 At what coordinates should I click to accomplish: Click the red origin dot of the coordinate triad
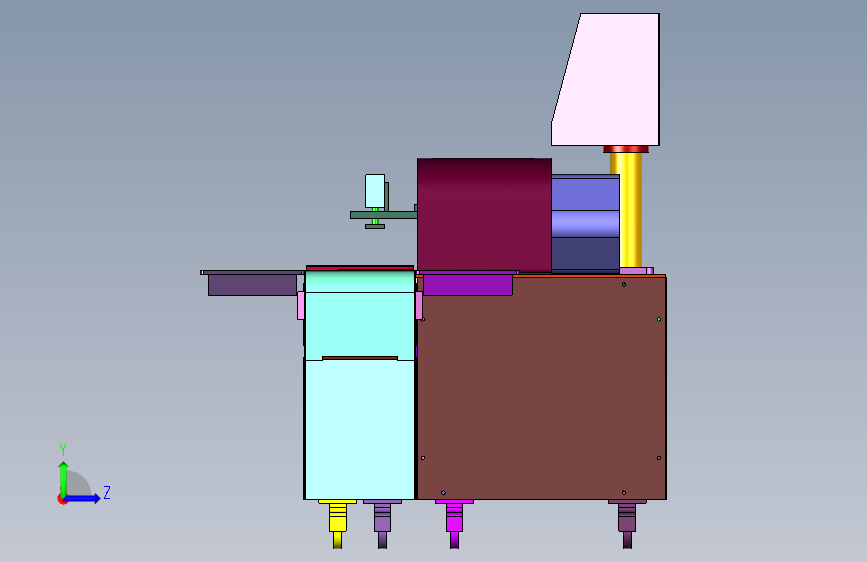click(x=61, y=499)
